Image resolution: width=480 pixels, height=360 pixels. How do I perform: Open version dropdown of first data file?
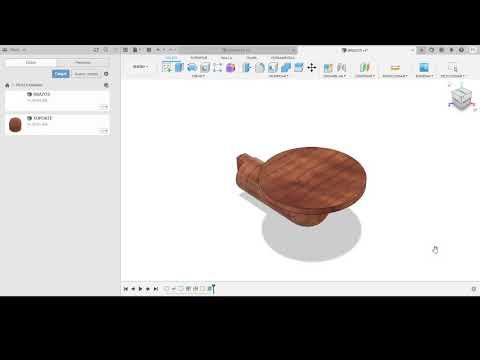point(104,107)
